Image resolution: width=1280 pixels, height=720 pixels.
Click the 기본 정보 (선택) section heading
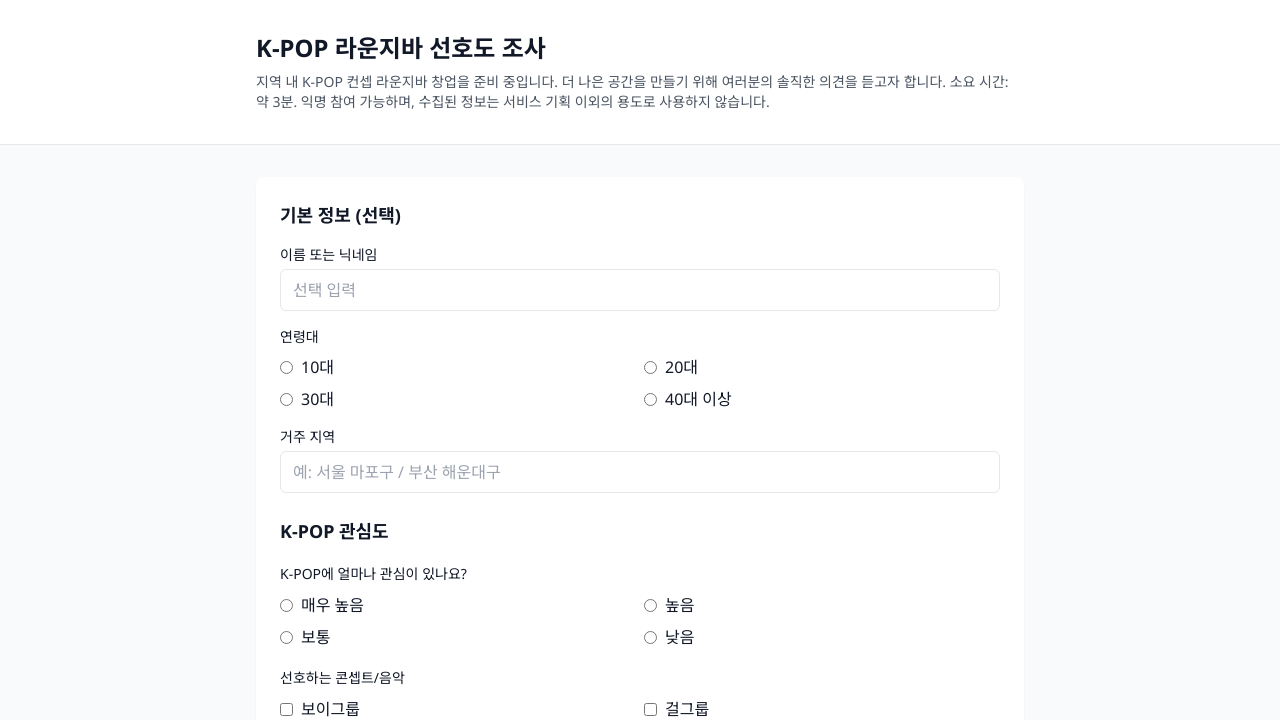coord(340,215)
